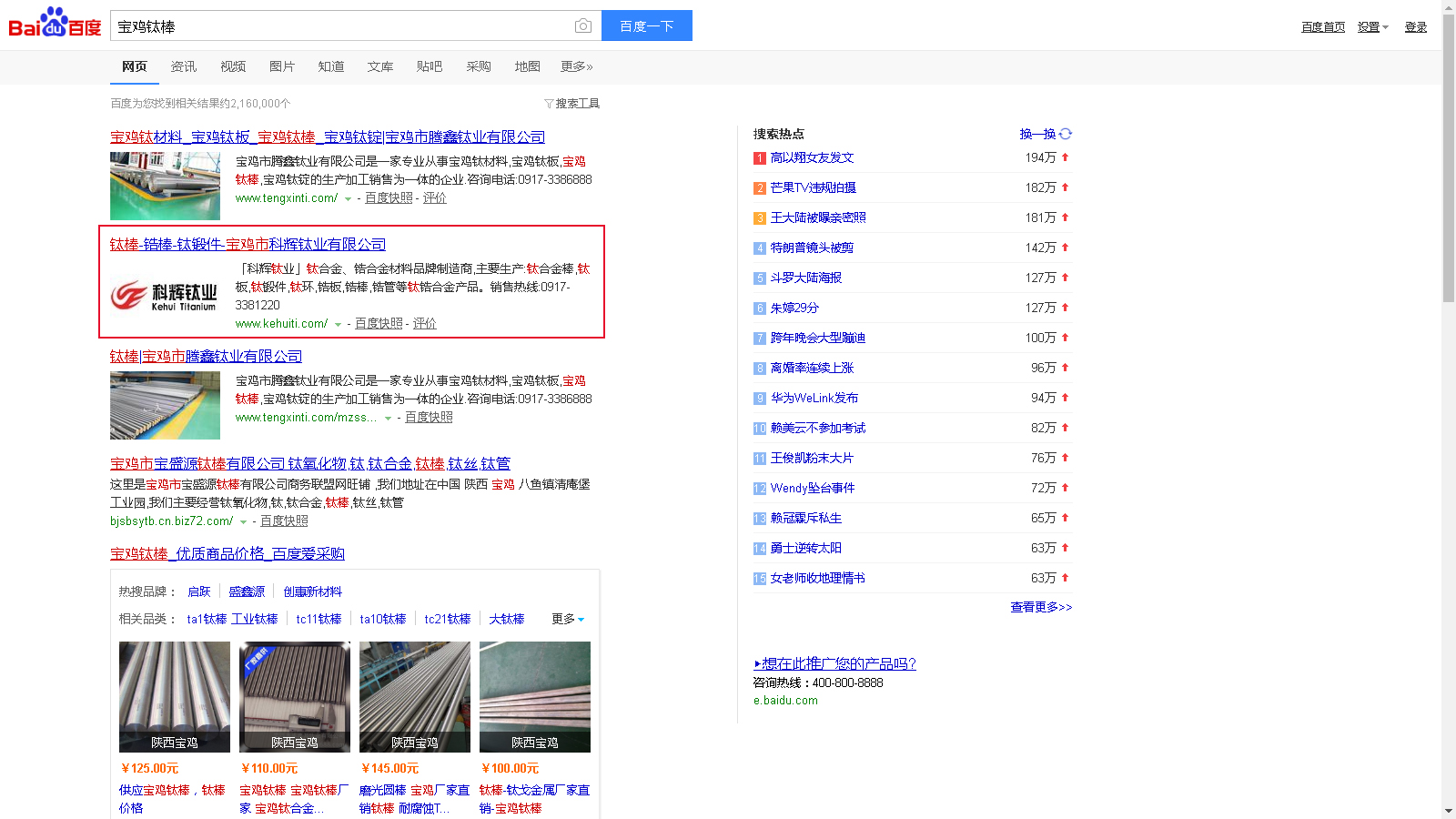Expand dropdown arrow after bjsbsytb.cn.biz72.com/
1456x819 pixels.
243,522
